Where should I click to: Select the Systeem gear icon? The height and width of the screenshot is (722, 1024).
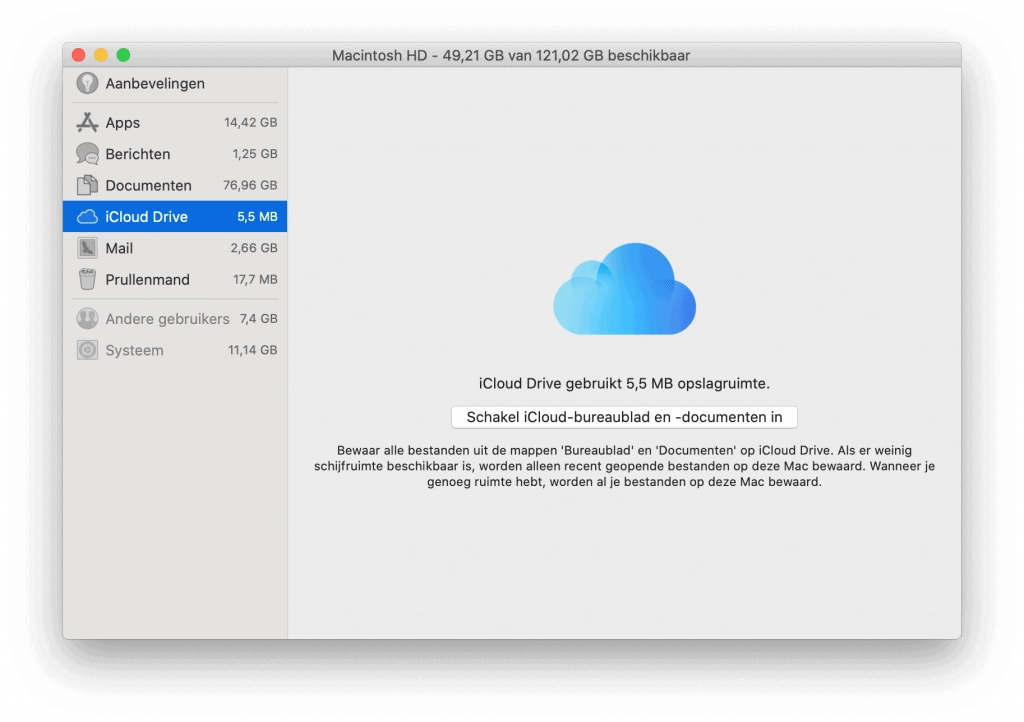[x=87, y=350]
